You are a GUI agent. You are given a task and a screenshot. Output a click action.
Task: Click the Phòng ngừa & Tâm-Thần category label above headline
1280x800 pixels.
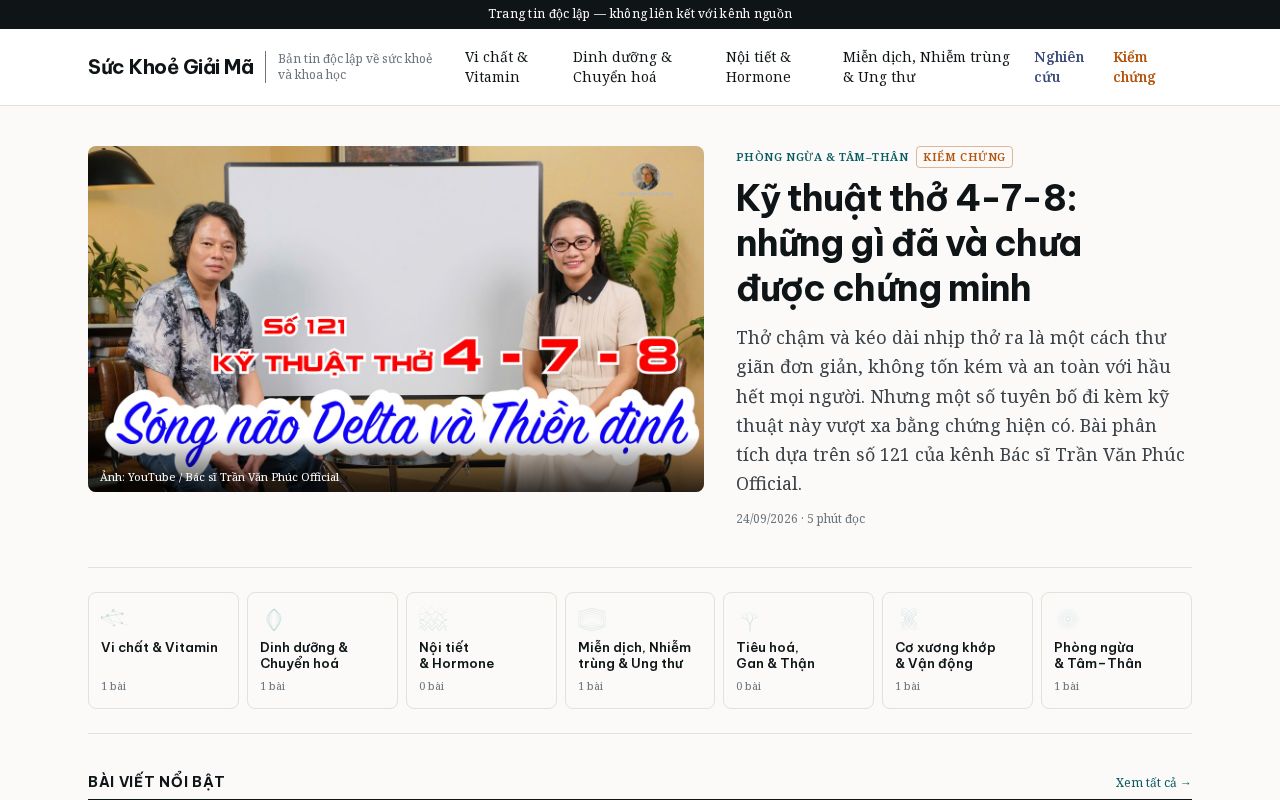pyautogui.click(x=822, y=157)
